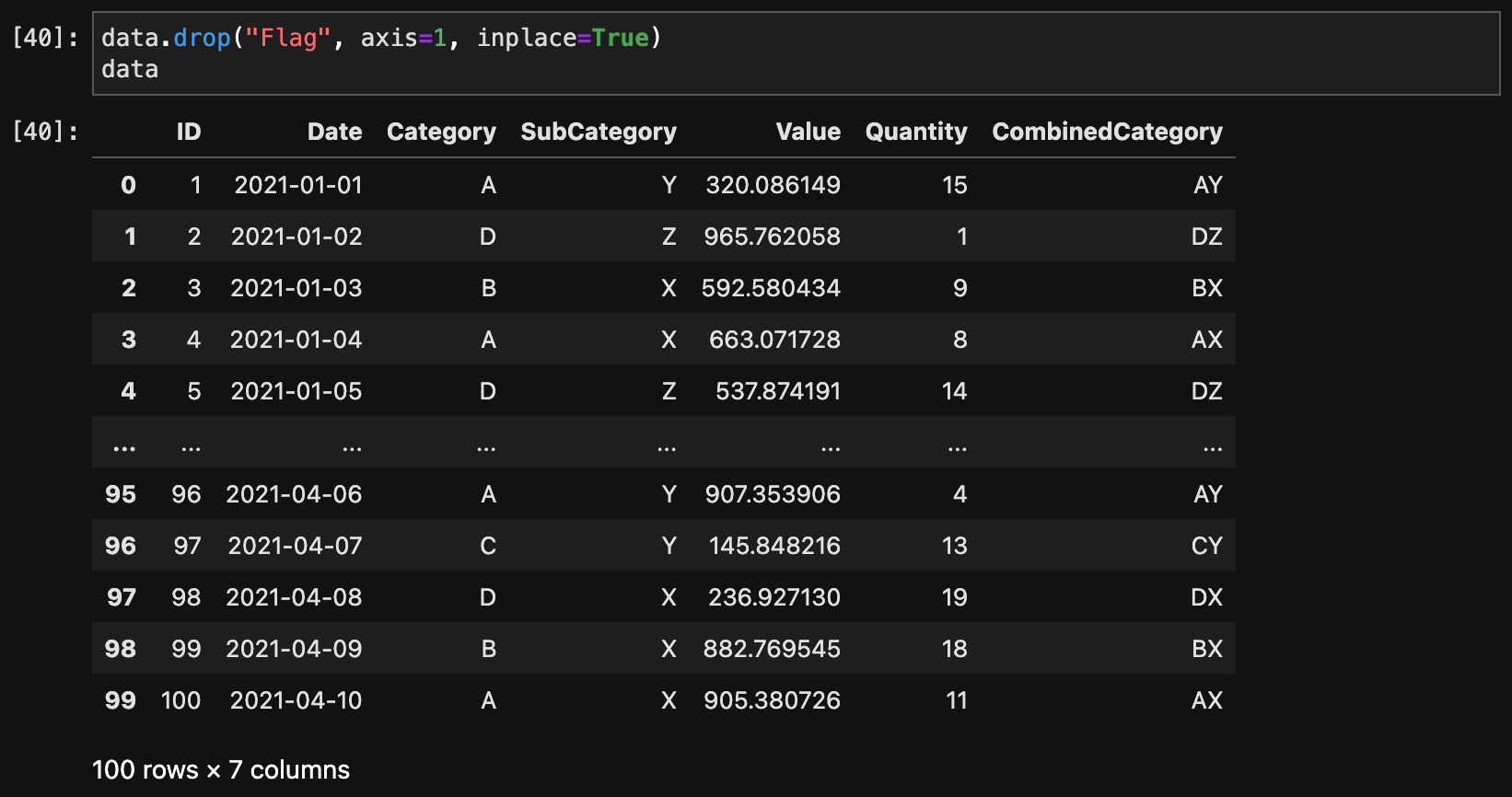Click the ID column header
The width and height of the screenshot is (1512, 797).
click(x=189, y=132)
